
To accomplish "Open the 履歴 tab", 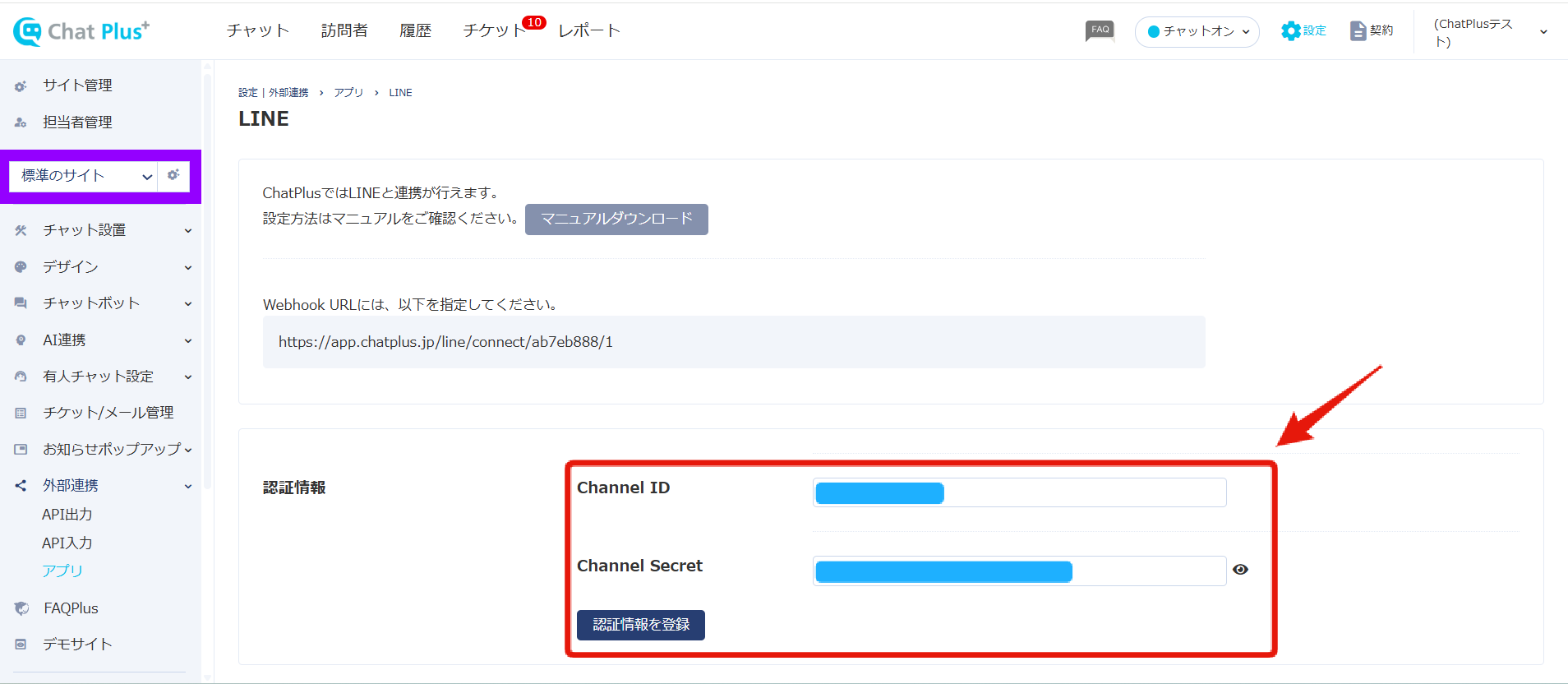I will (415, 30).
